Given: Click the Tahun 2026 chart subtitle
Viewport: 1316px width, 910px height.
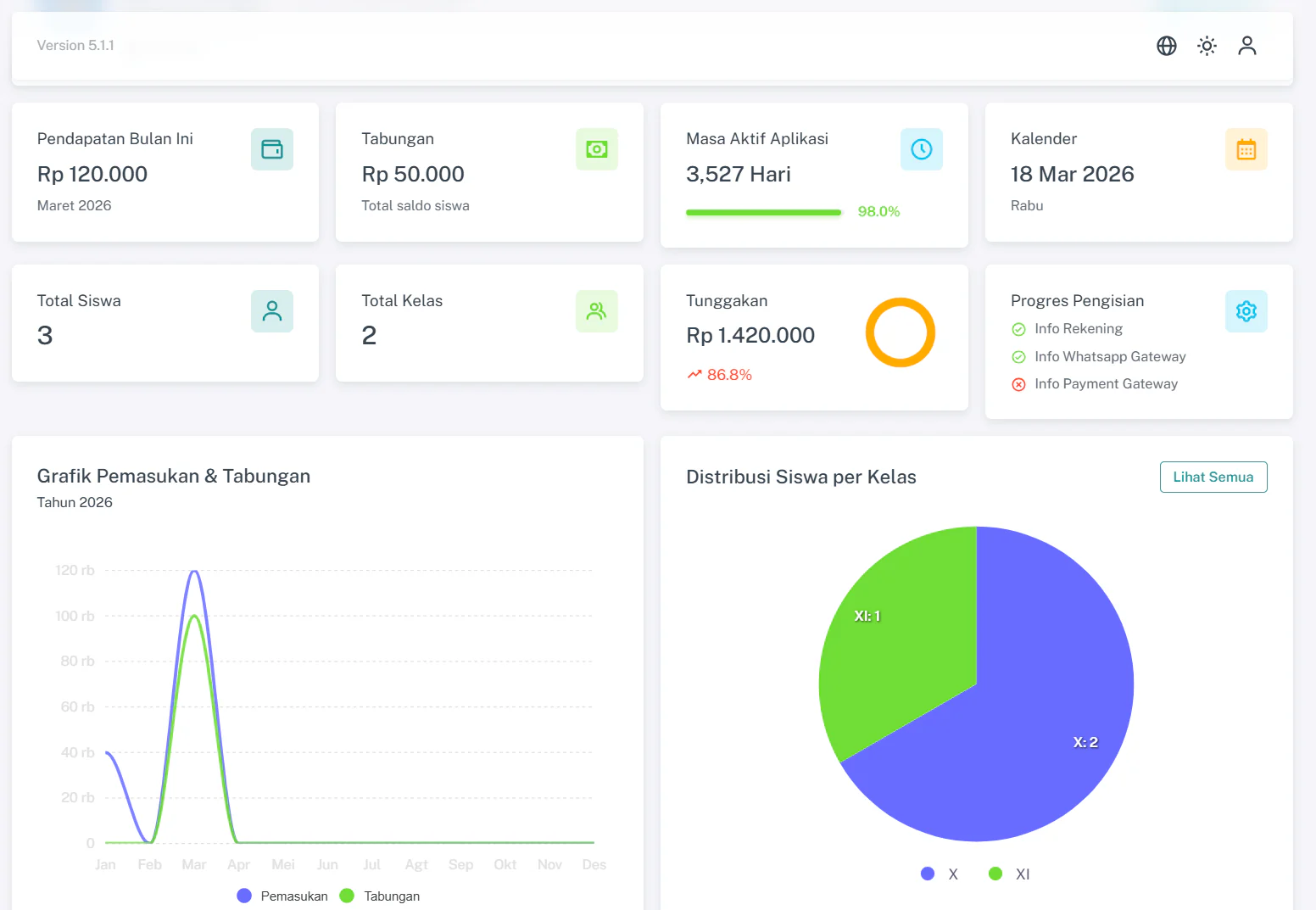Looking at the screenshot, I should click(75, 502).
